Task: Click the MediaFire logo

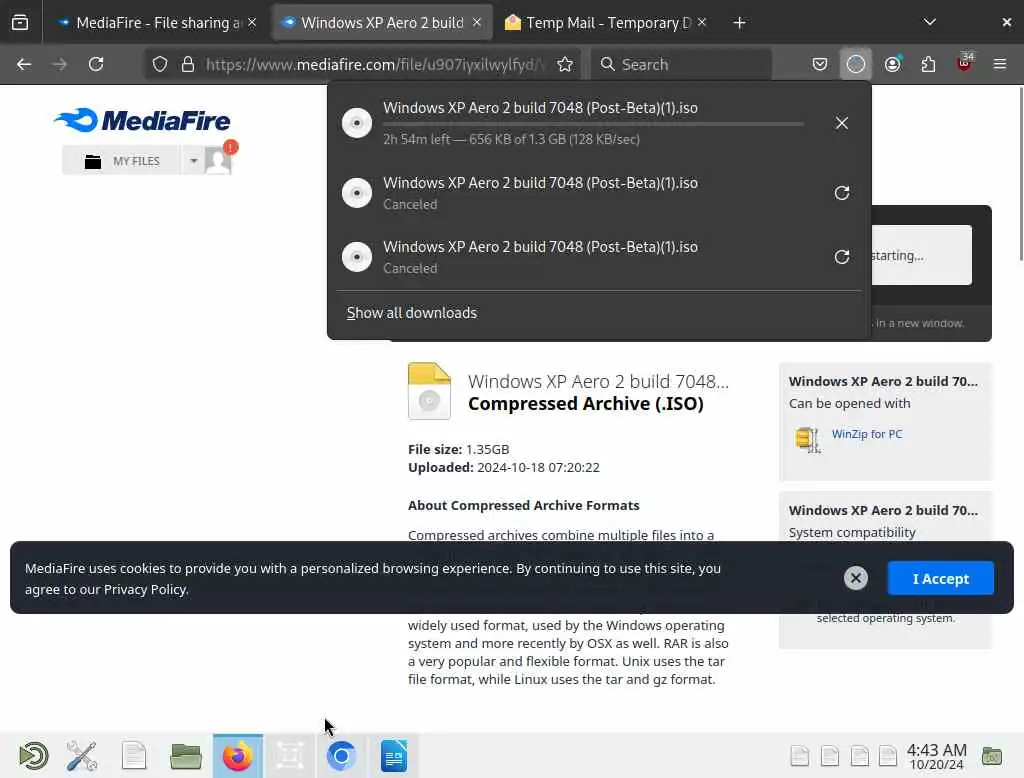Action: pyautogui.click(x=142, y=120)
